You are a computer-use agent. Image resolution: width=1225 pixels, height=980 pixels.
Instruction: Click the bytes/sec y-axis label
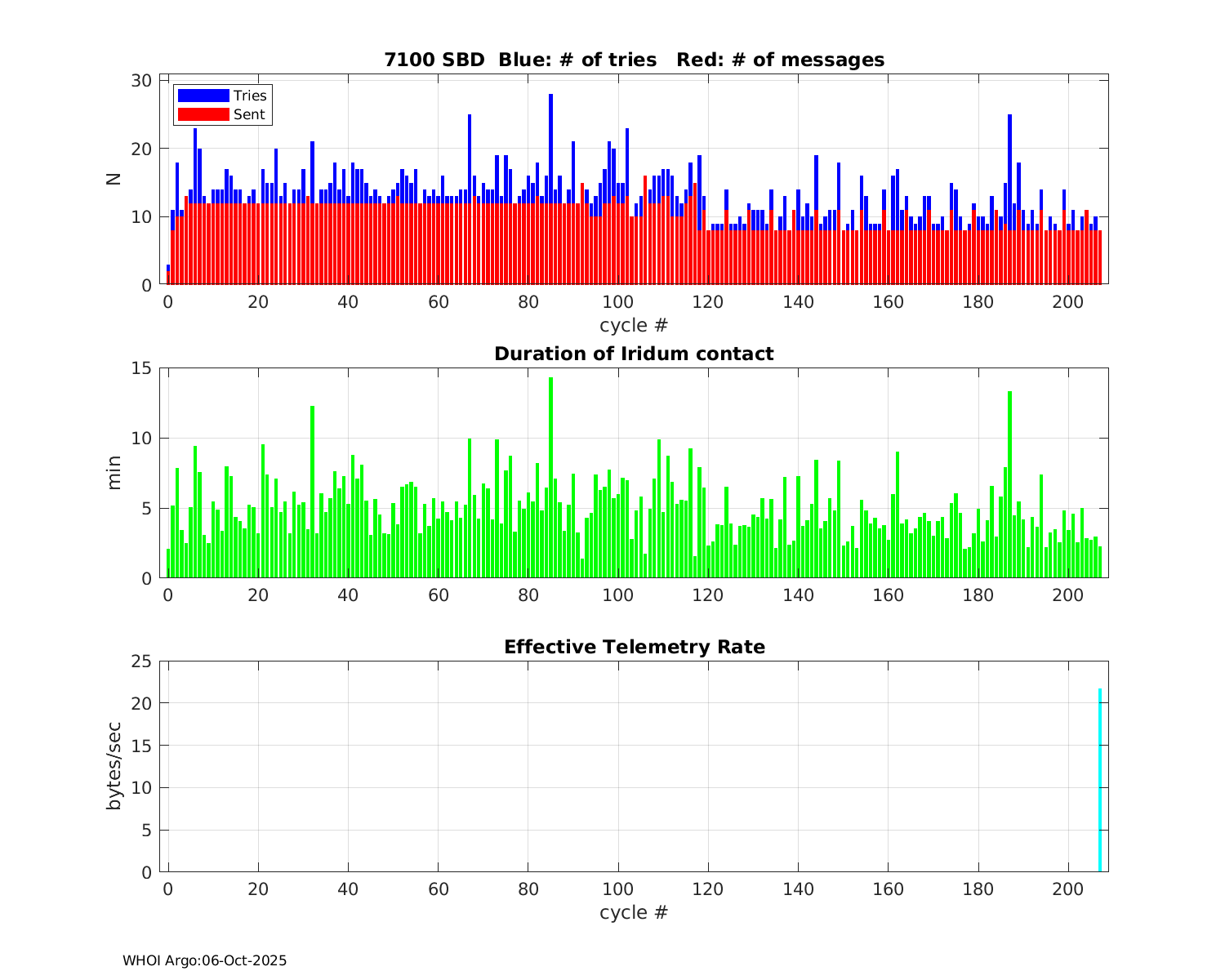[114, 766]
